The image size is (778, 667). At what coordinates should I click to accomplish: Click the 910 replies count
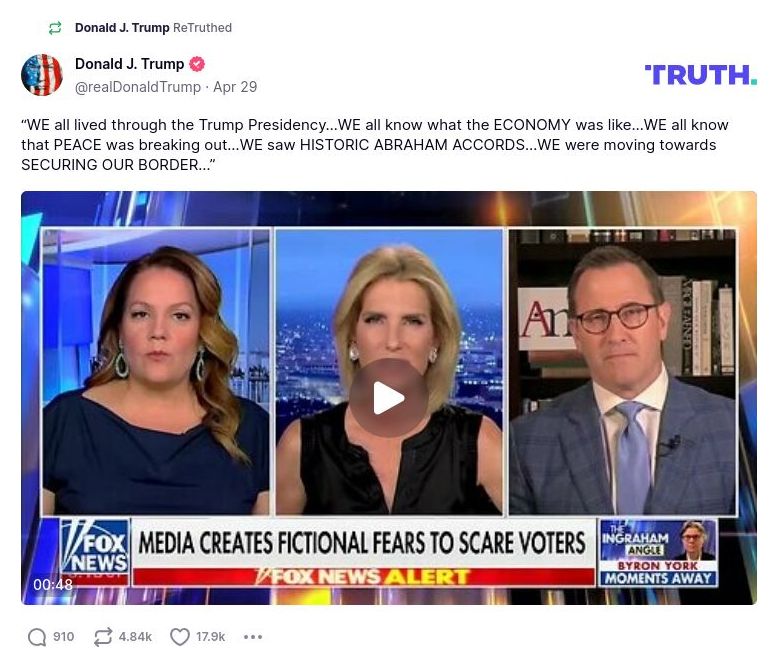coord(64,637)
